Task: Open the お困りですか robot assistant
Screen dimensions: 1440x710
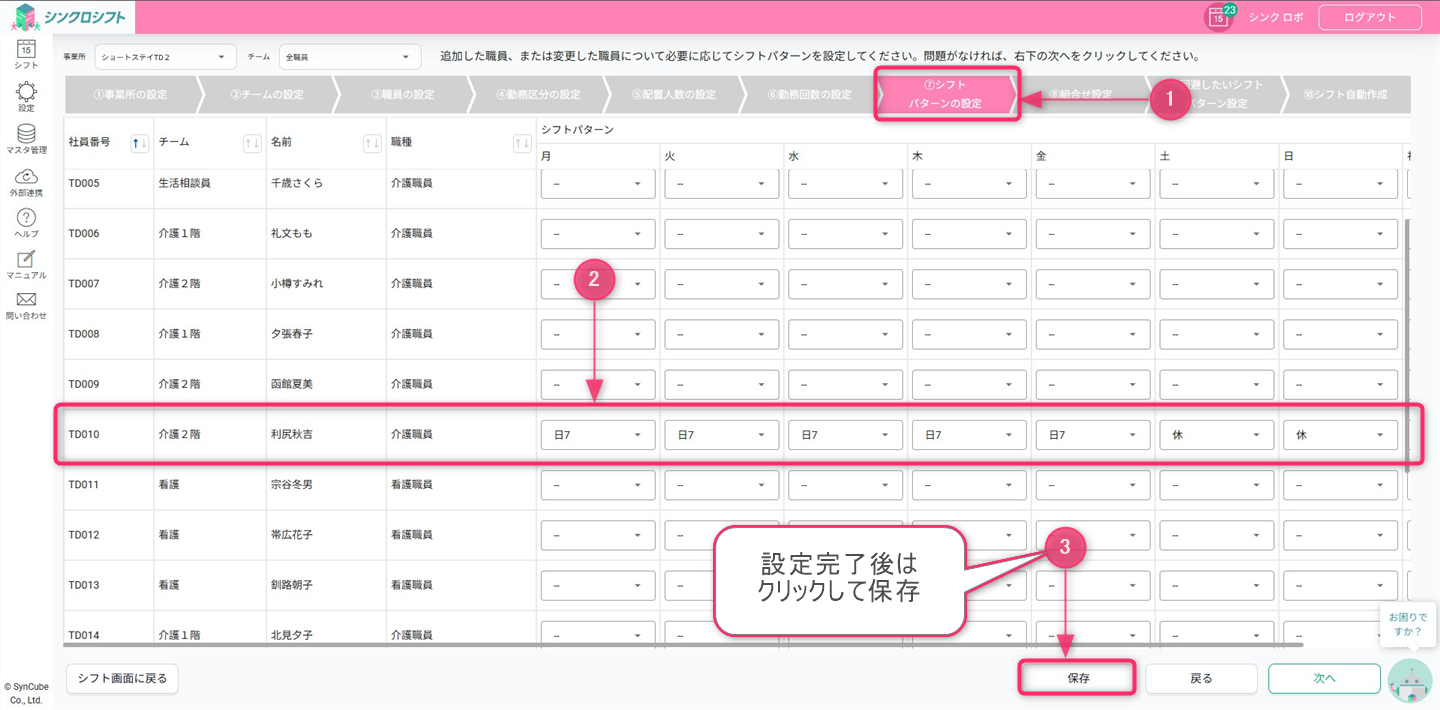Action: 1410,680
